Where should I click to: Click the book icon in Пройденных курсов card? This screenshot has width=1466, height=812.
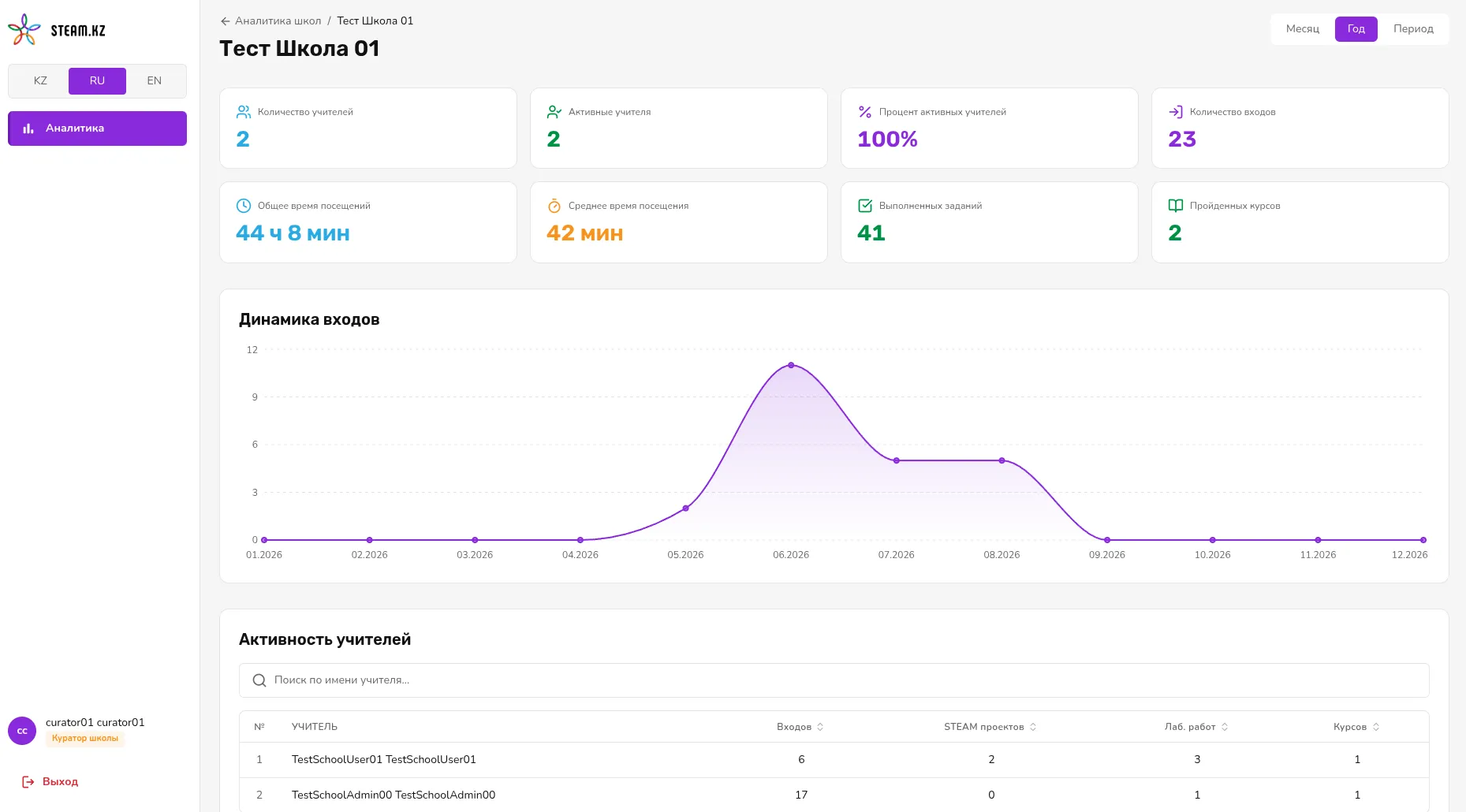(1176, 206)
